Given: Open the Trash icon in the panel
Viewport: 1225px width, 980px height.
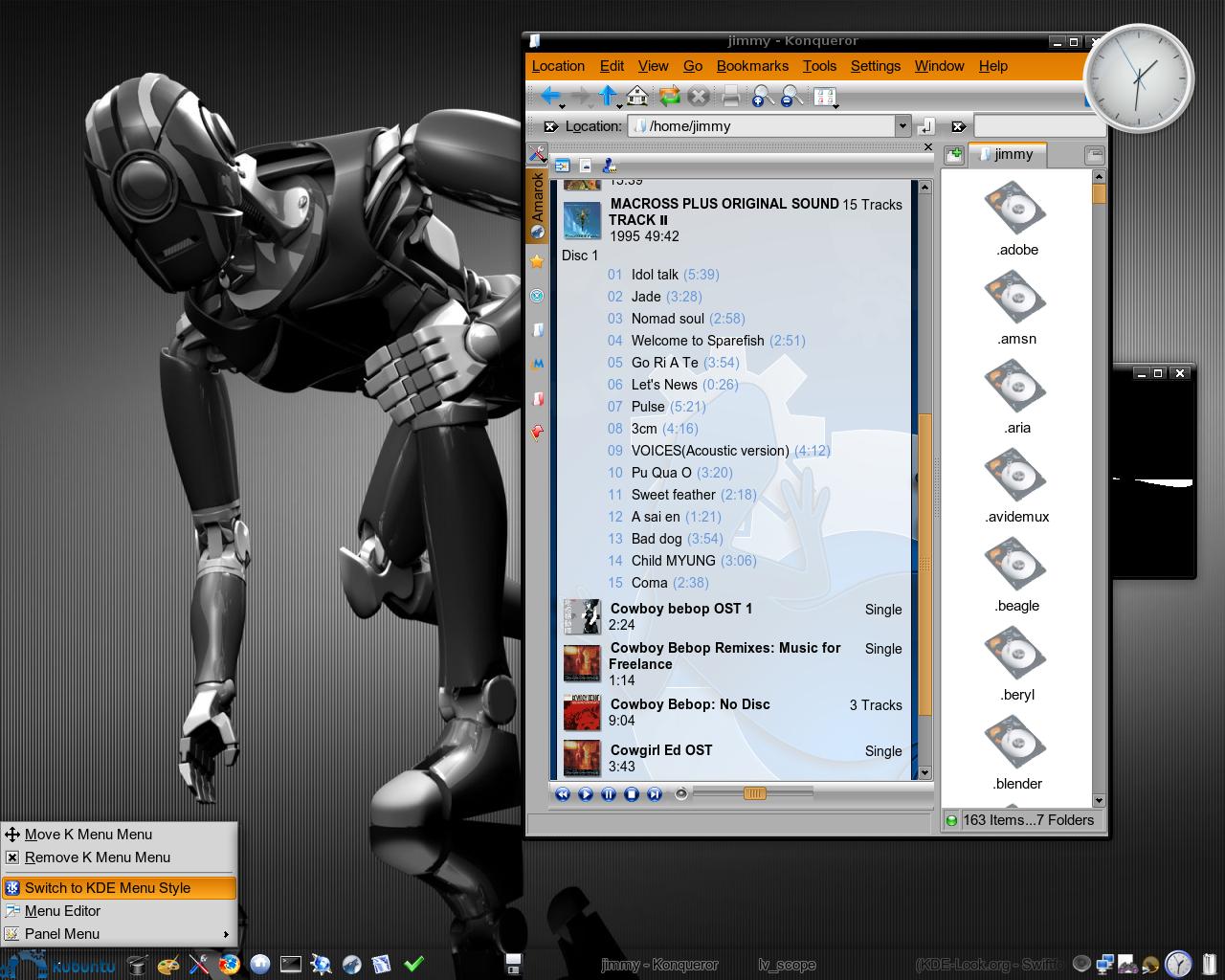Looking at the screenshot, I should coord(1208,963).
